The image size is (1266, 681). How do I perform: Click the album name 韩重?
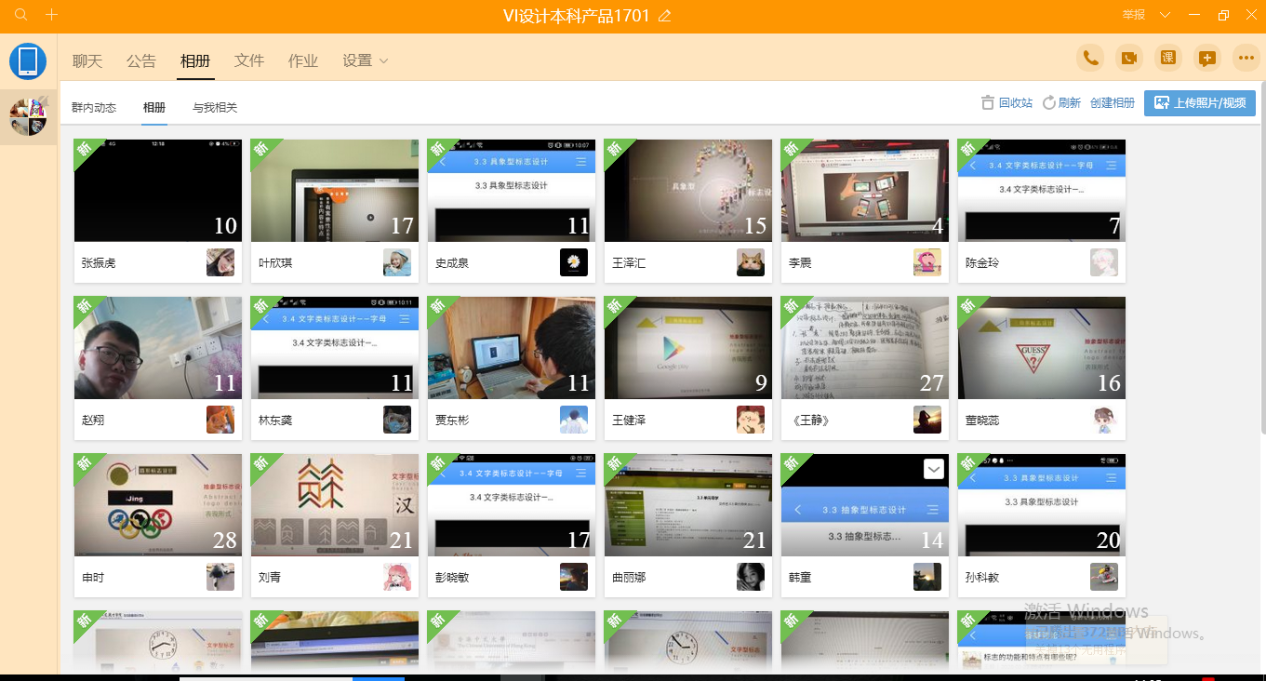[800, 577]
